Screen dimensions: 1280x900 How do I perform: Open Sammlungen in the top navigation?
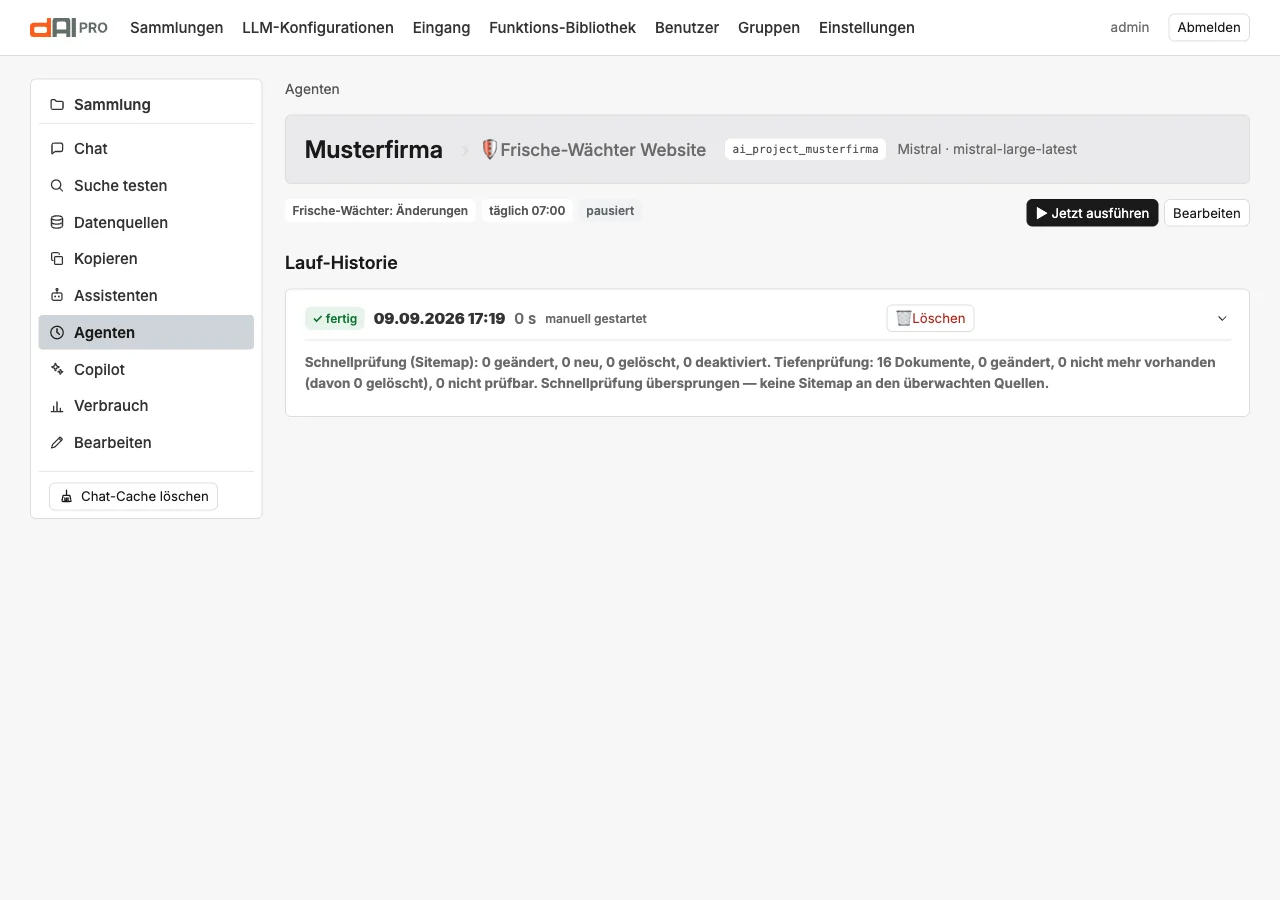177,28
